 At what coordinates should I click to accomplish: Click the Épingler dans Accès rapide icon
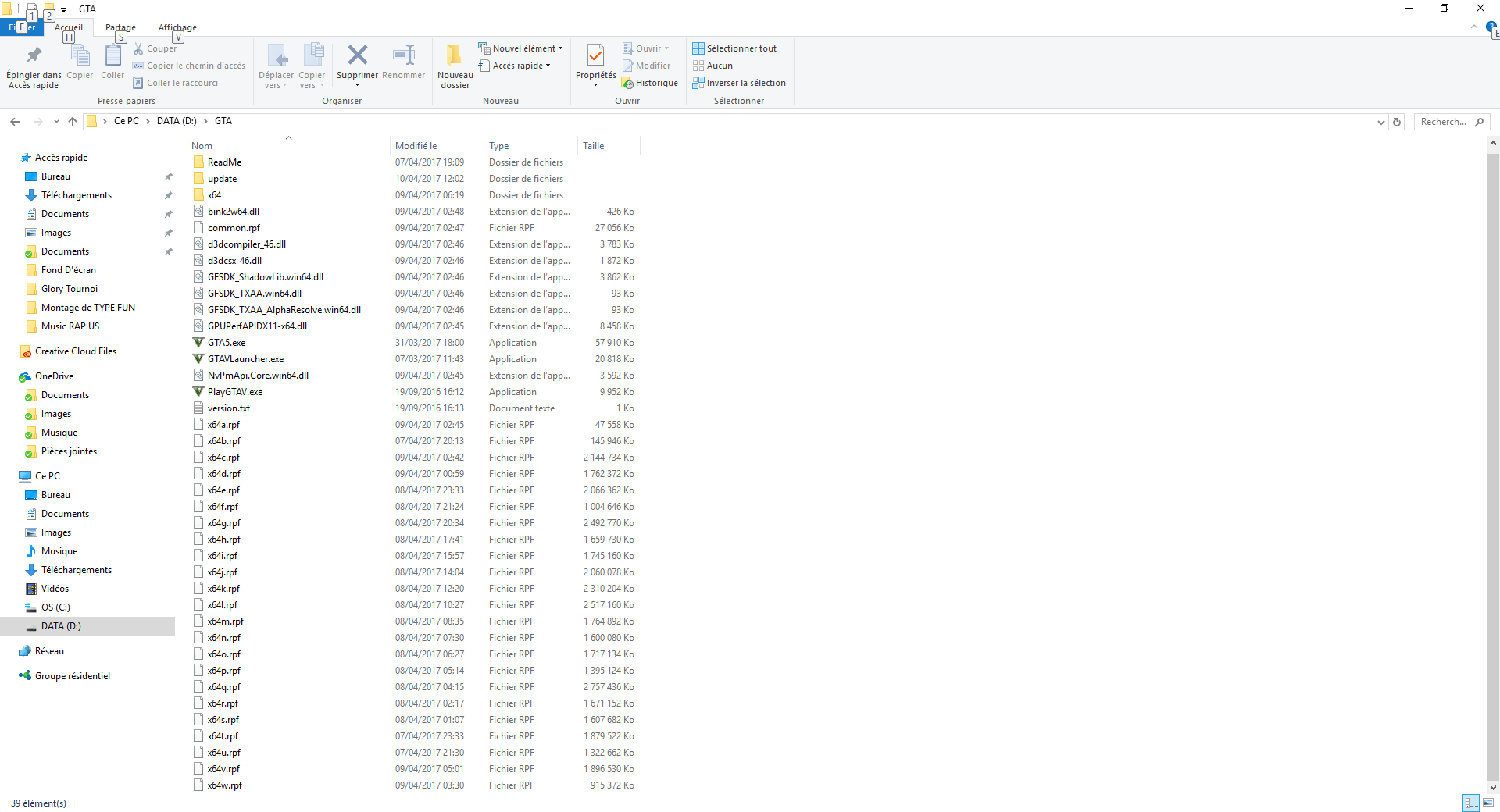[x=34, y=55]
